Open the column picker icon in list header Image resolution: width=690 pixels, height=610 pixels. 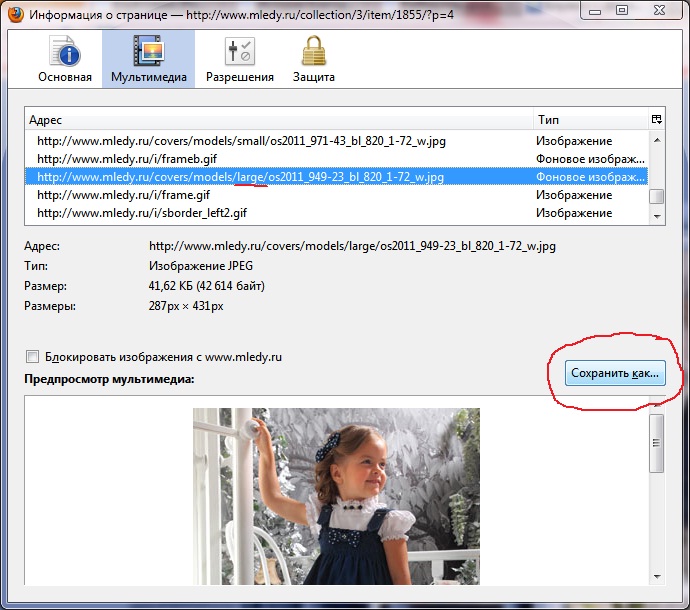point(657,119)
